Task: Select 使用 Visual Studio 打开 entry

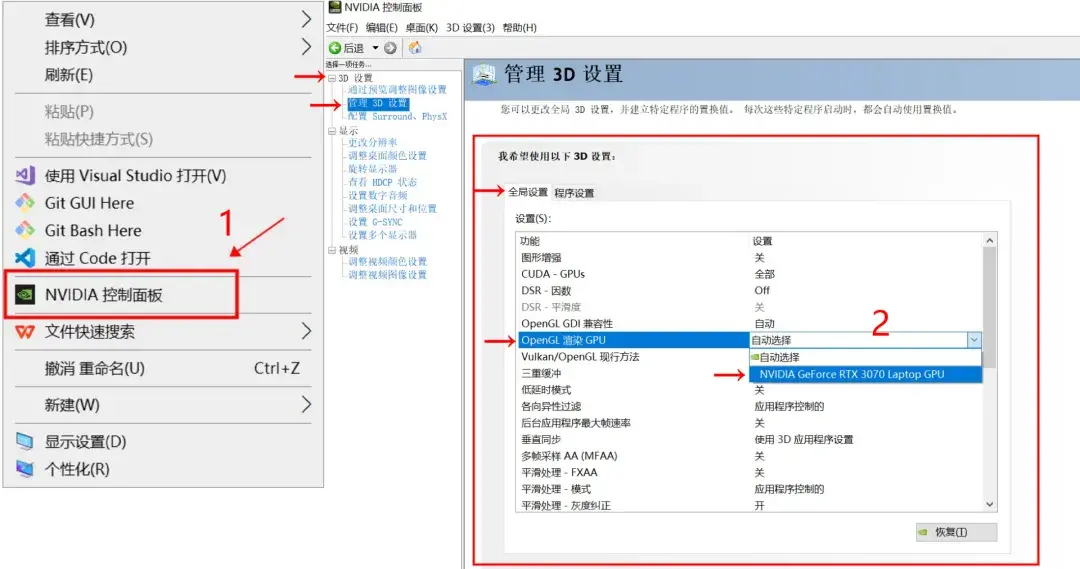Action: pyautogui.click(x=164, y=176)
